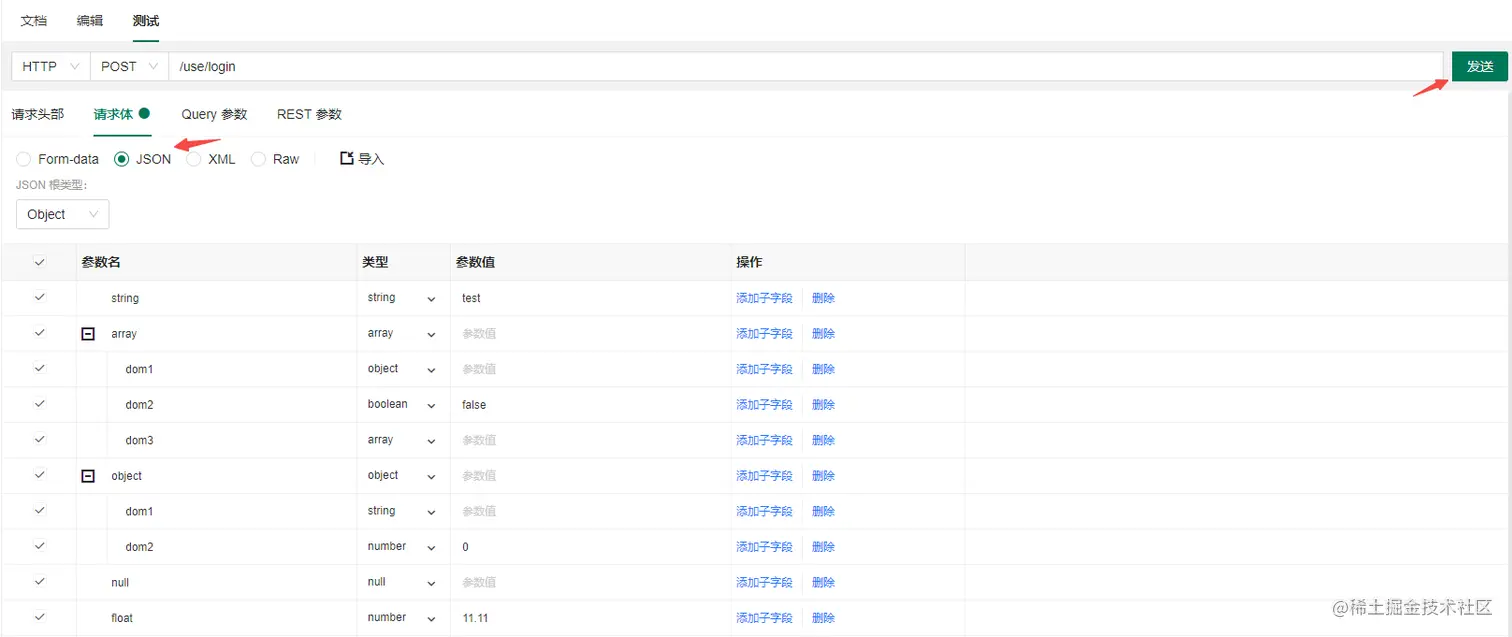
Task: Click 删除 for null row
Action: tap(823, 582)
